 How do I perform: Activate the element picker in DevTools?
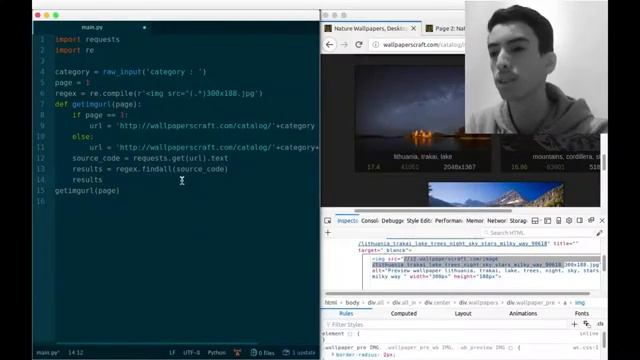pos(327,220)
